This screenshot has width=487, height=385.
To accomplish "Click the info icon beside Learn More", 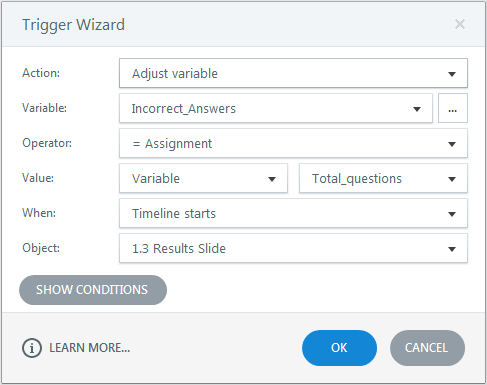I will click(x=32, y=348).
